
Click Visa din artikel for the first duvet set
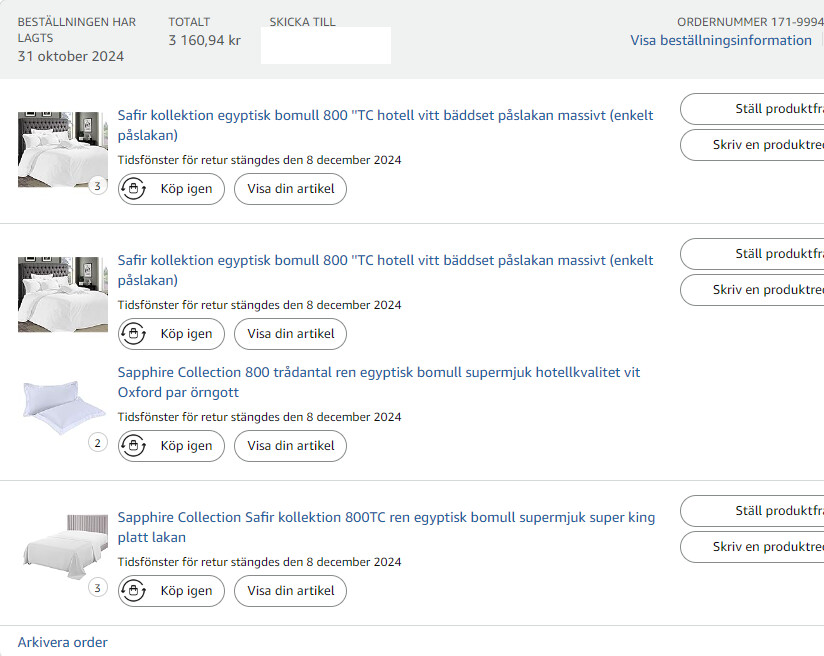[291, 189]
